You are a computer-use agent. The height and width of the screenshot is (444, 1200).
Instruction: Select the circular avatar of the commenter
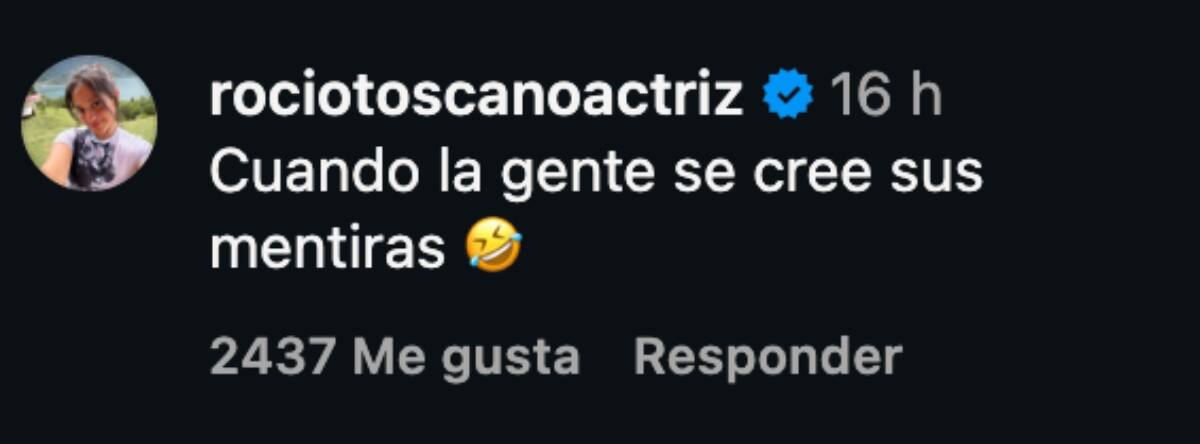point(89,123)
